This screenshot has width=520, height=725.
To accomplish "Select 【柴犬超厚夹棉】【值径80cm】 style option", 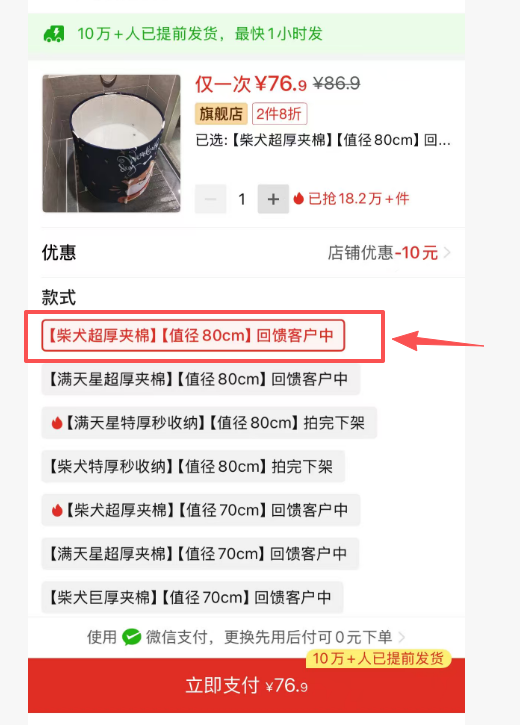I will pos(193,335).
